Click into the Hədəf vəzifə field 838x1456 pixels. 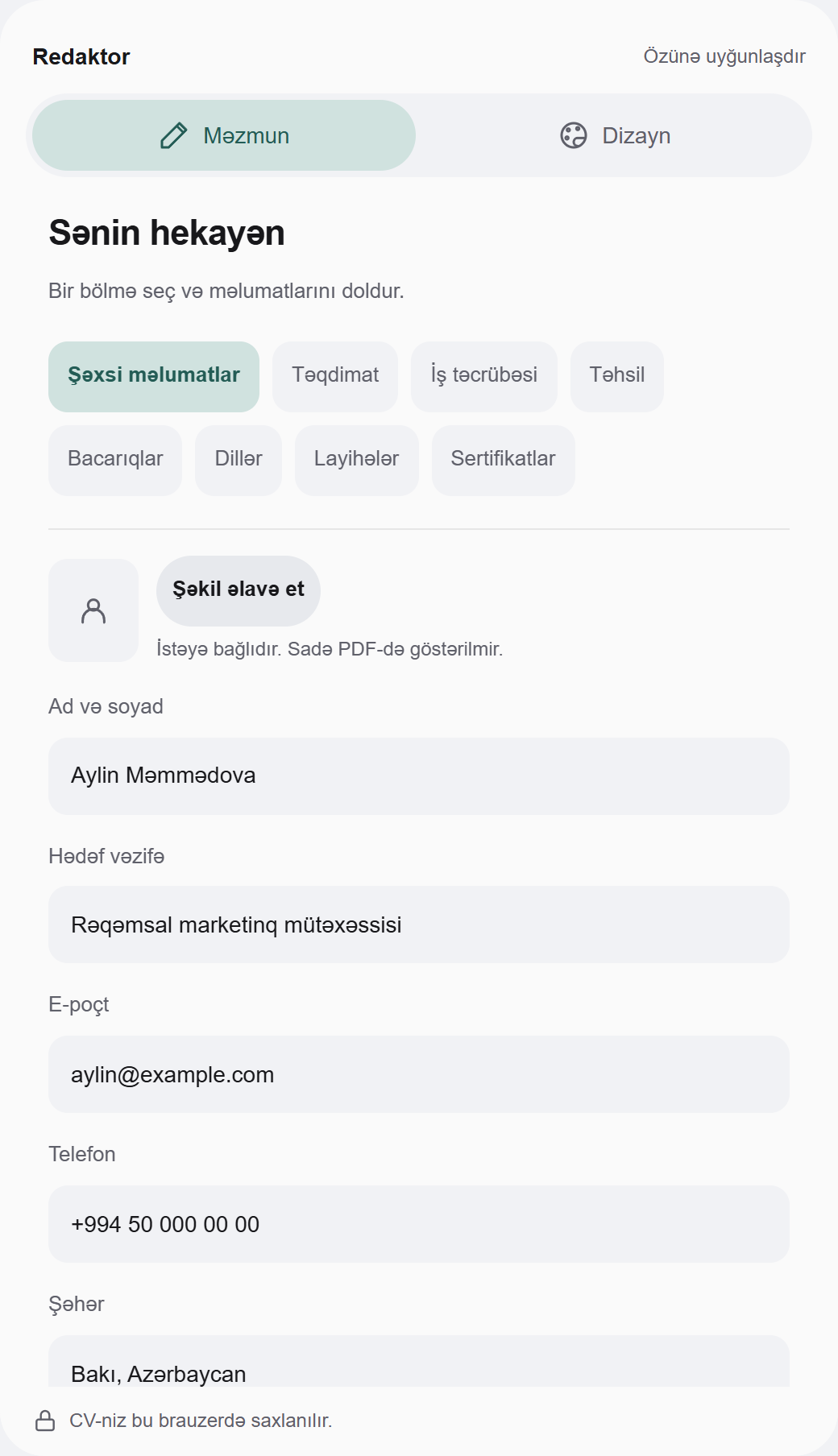[x=419, y=924]
